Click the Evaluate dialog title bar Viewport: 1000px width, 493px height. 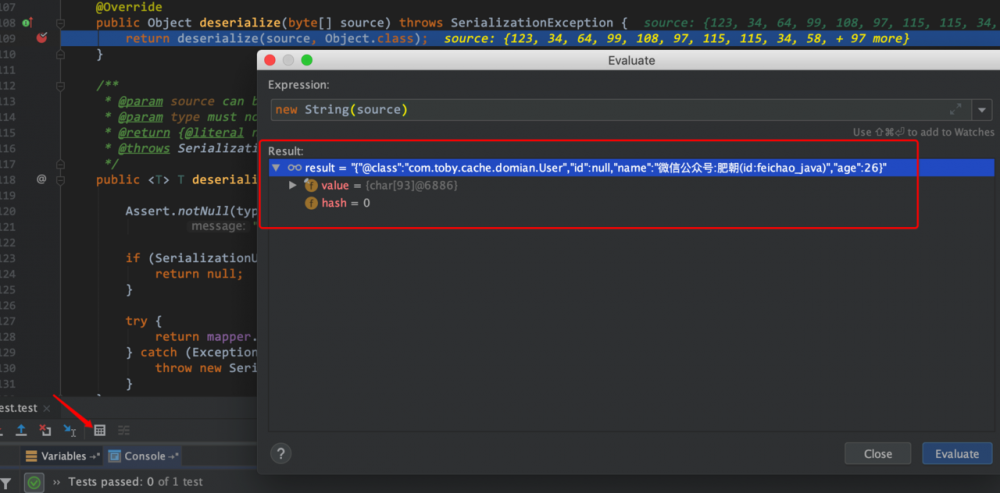(x=631, y=61)
